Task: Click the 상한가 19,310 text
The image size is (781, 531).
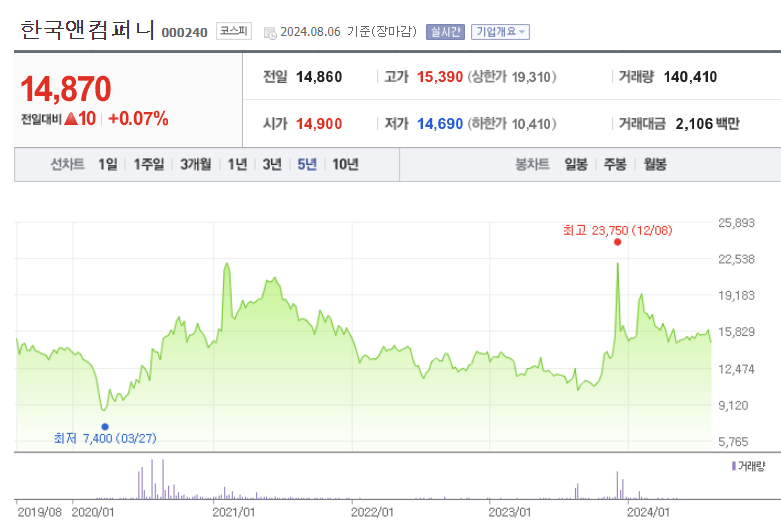Action: [x=512, y=77]
